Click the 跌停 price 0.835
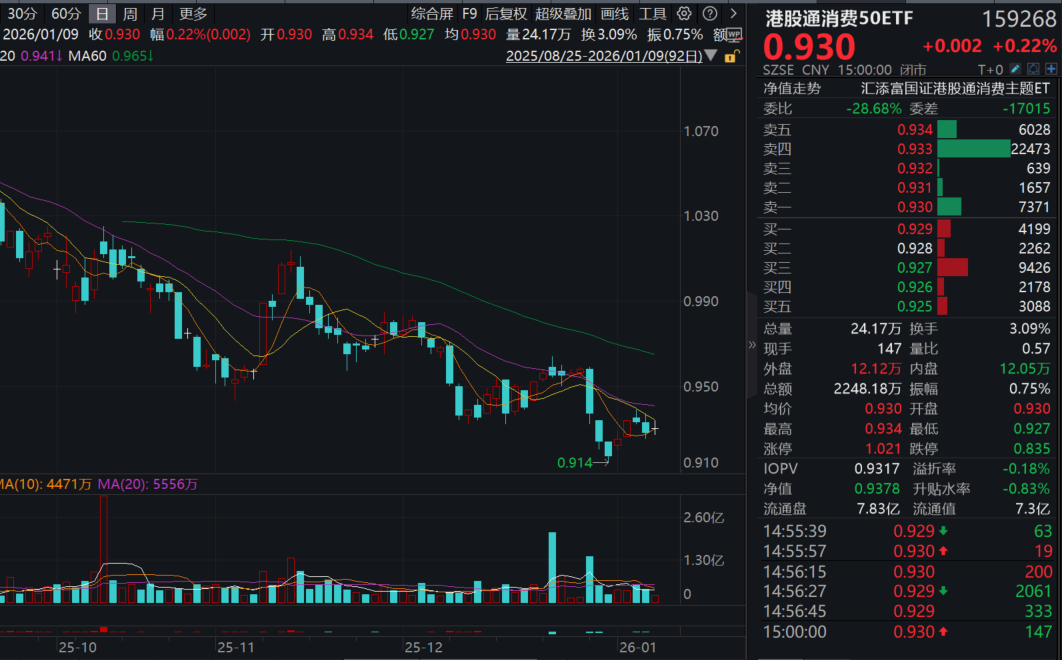Screen dimensions: 1062x660 [x=1032, y=449]
